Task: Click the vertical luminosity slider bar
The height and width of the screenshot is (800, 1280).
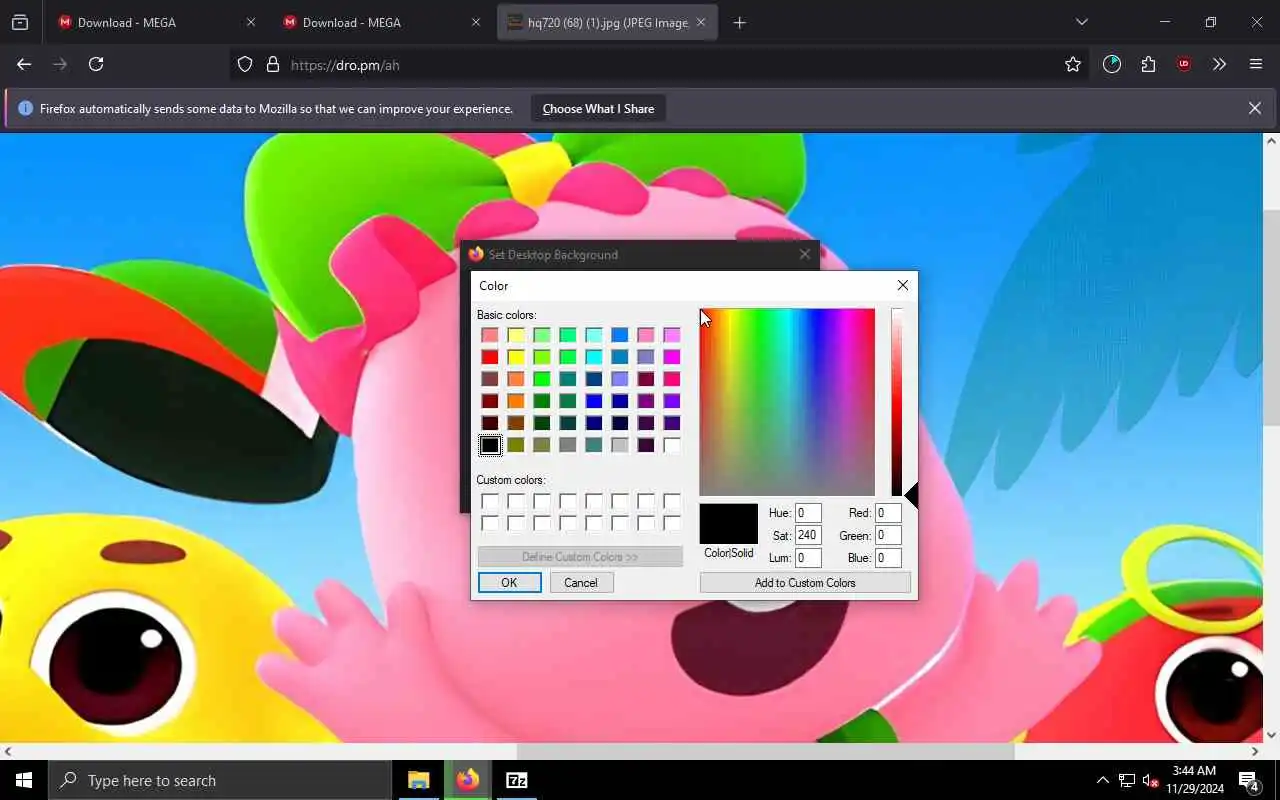Action: click(897, 402)
